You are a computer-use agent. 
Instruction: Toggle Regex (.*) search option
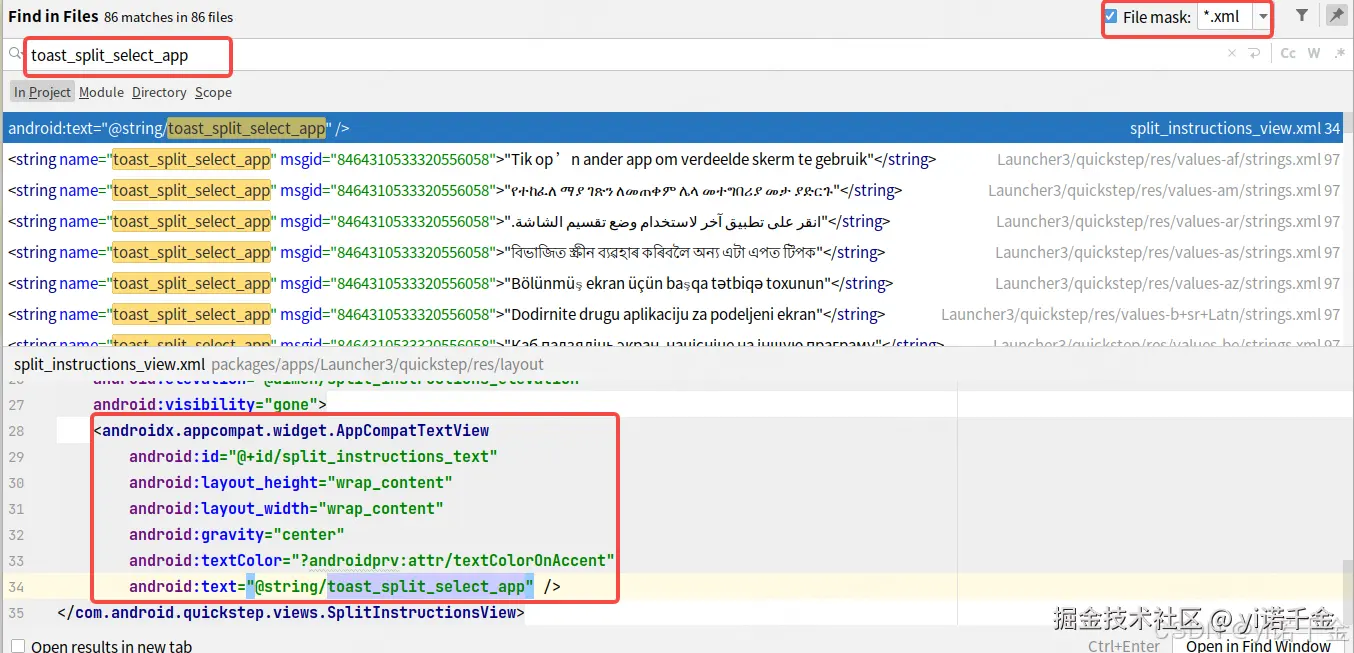click(x=1339, y=54)
